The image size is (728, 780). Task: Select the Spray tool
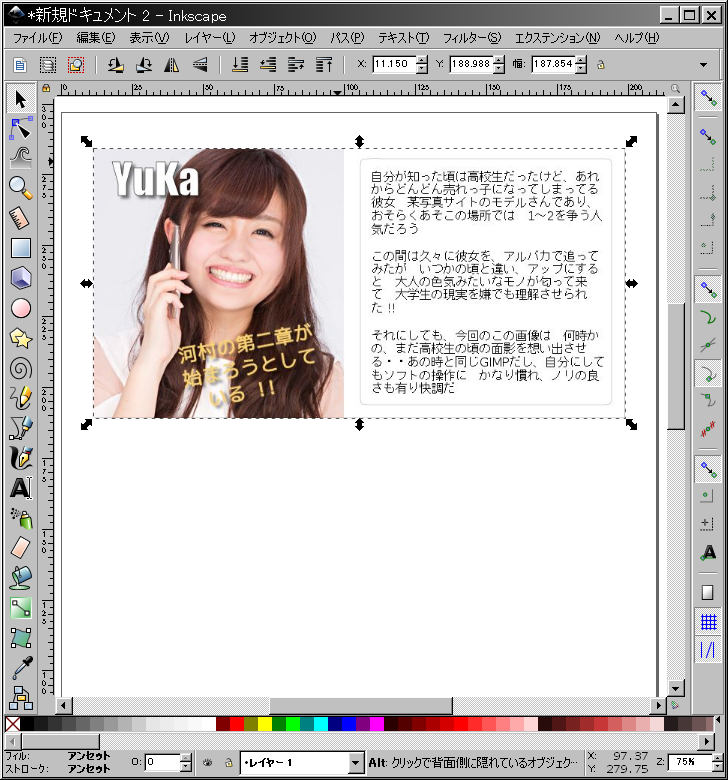(x=21, y=518)
